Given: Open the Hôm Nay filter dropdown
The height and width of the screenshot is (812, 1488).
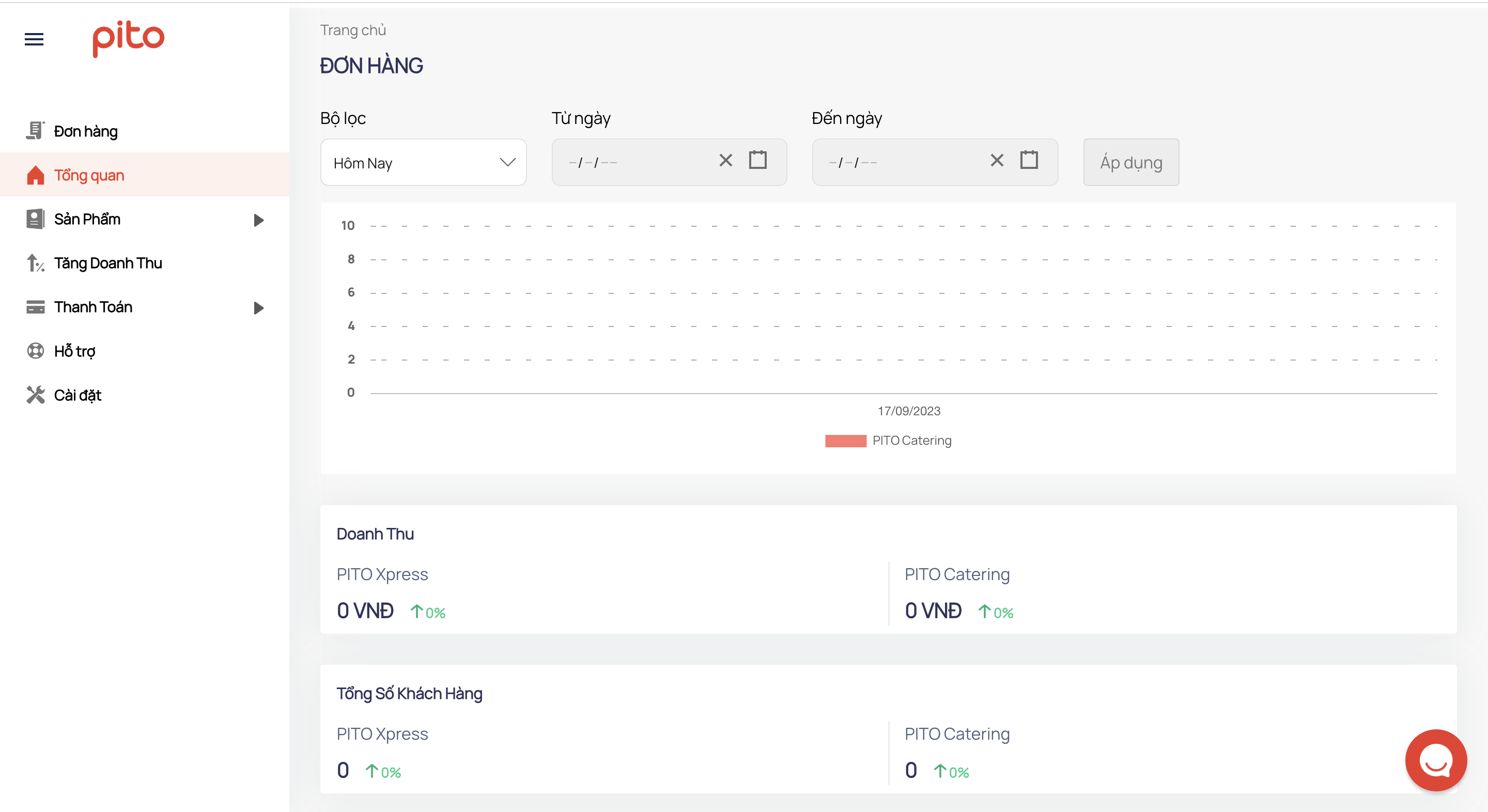Looking at the screenshot, I should point(424,162).
